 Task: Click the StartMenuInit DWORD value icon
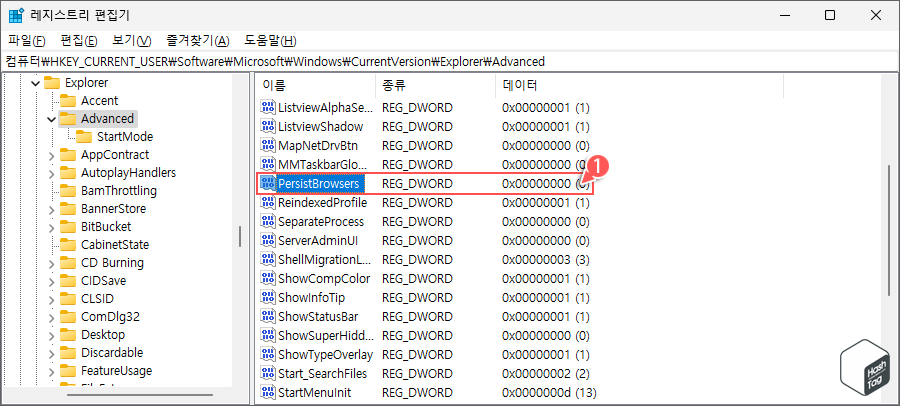[268, 393]
